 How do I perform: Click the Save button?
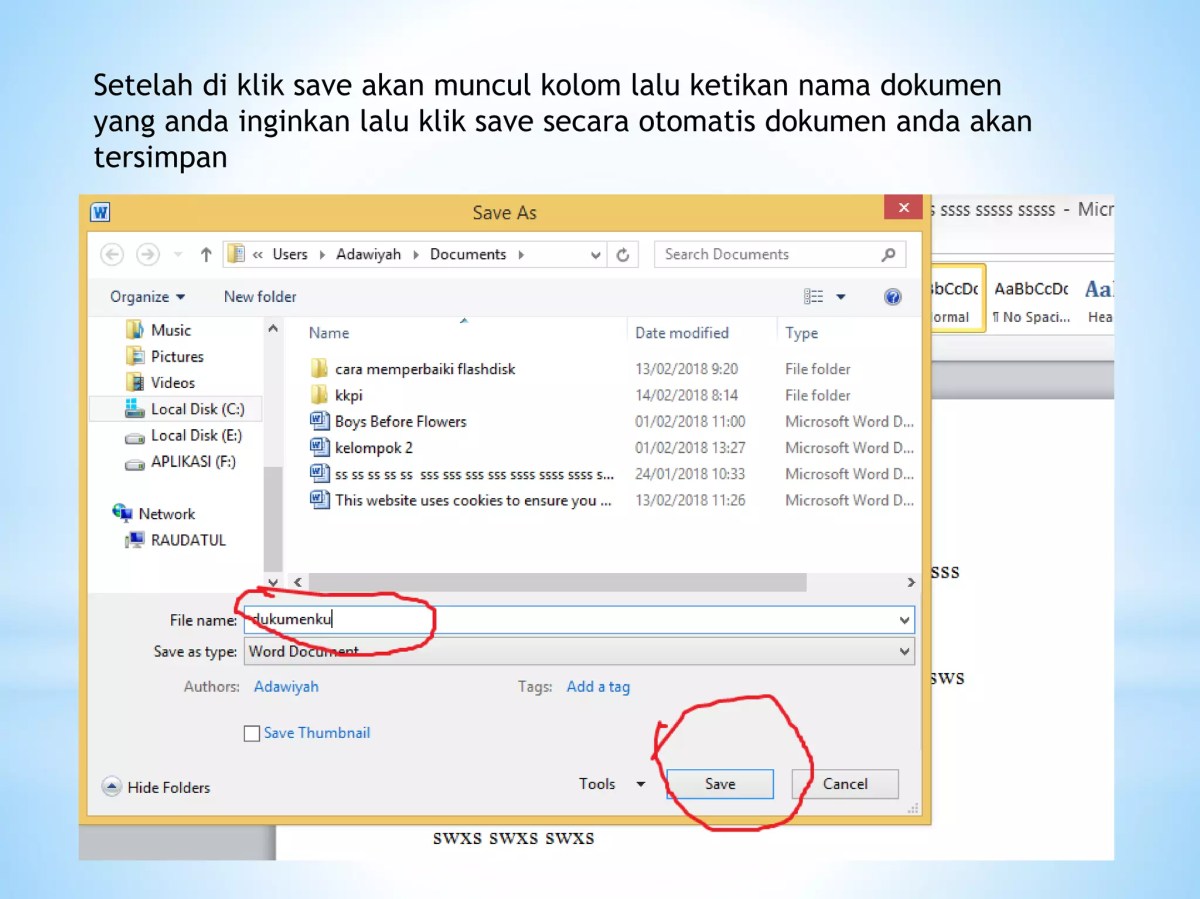[719, 784]
